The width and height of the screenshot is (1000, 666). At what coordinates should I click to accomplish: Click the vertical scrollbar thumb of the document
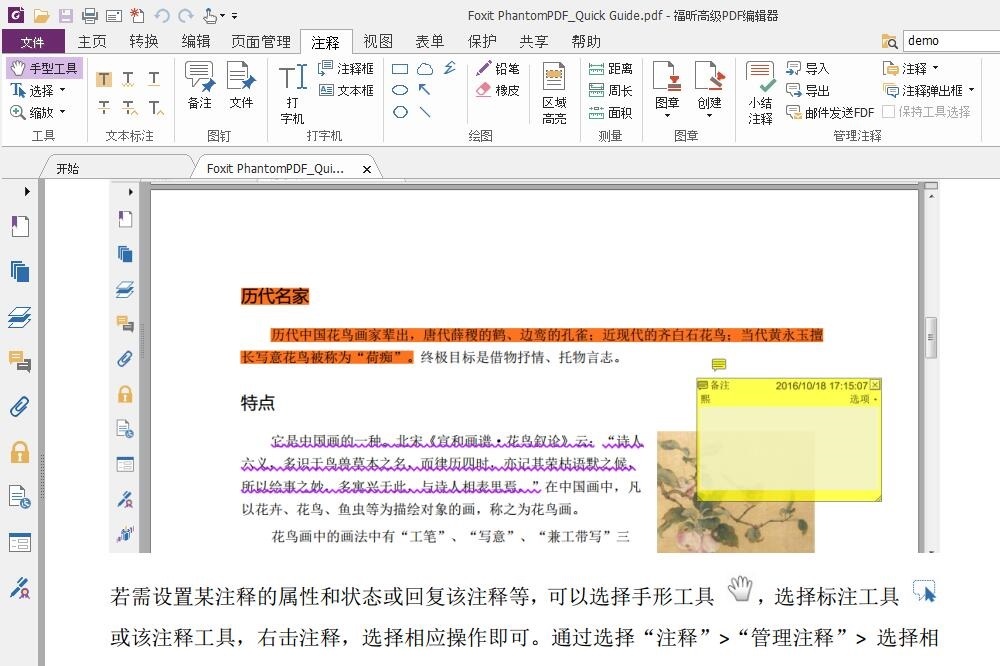931,337
